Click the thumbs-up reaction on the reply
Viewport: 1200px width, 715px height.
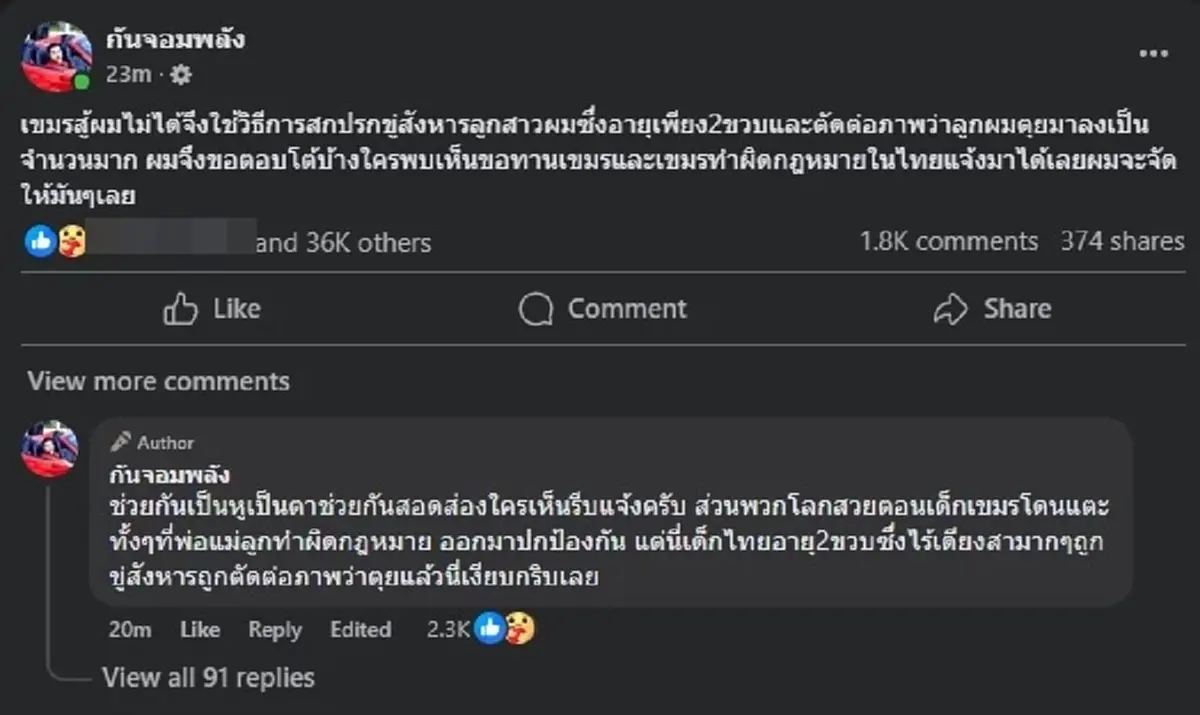tap(488, 630)
